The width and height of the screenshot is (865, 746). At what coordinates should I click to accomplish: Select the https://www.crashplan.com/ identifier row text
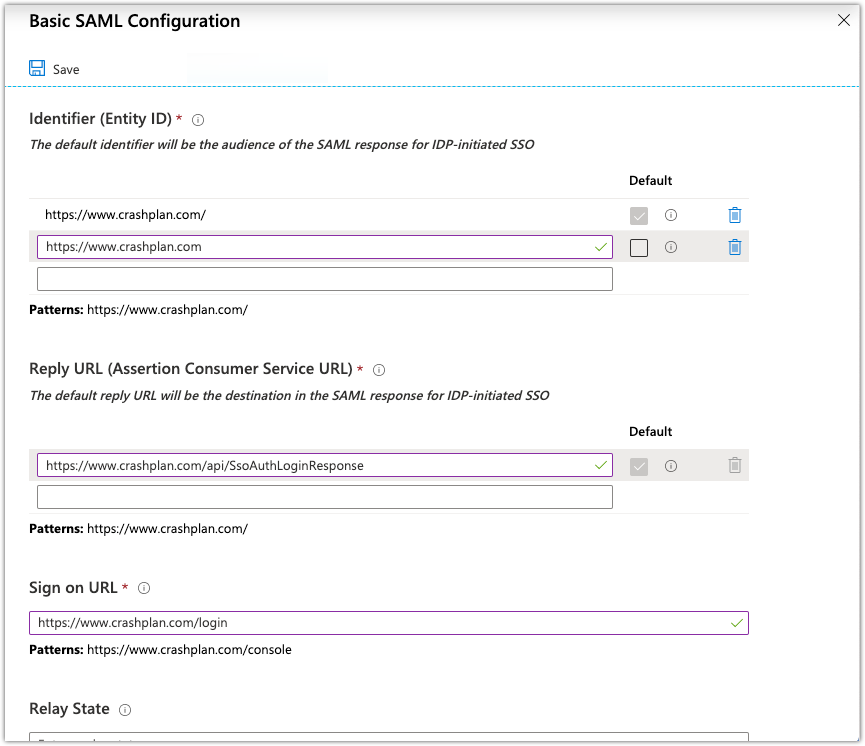point(125,215)
